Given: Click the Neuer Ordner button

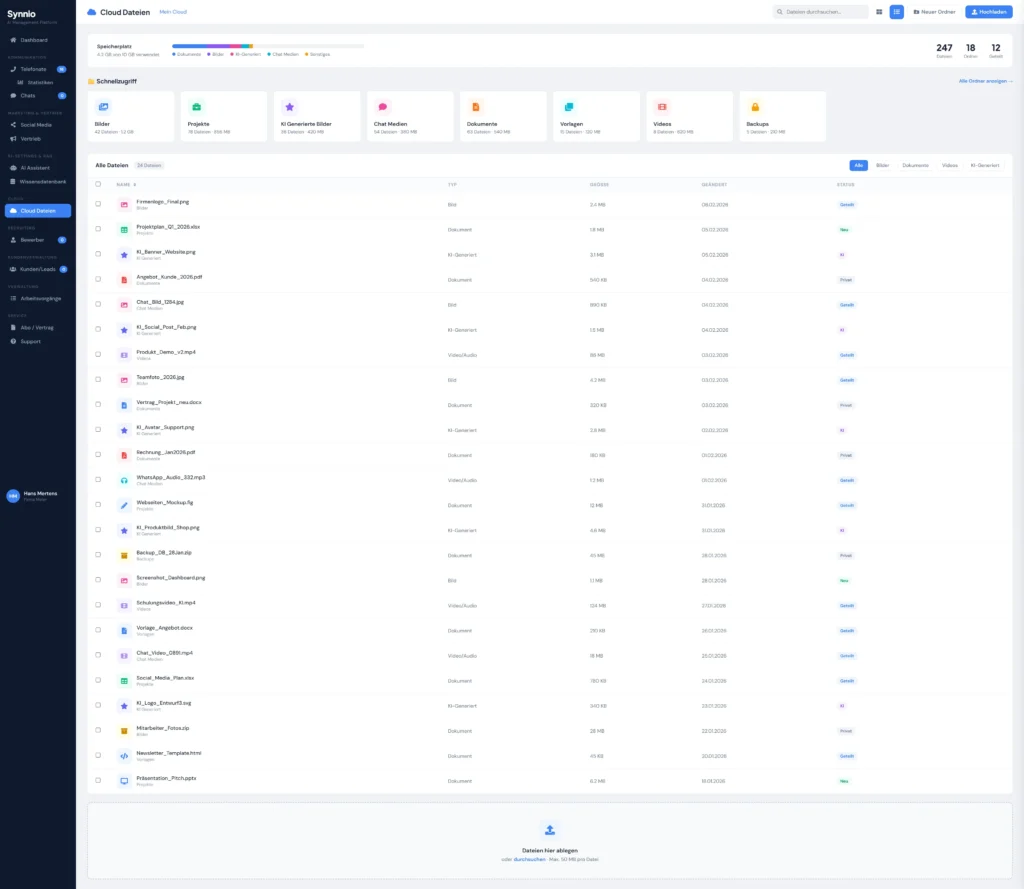Looking at the screenshot, I should click(934, 12).
